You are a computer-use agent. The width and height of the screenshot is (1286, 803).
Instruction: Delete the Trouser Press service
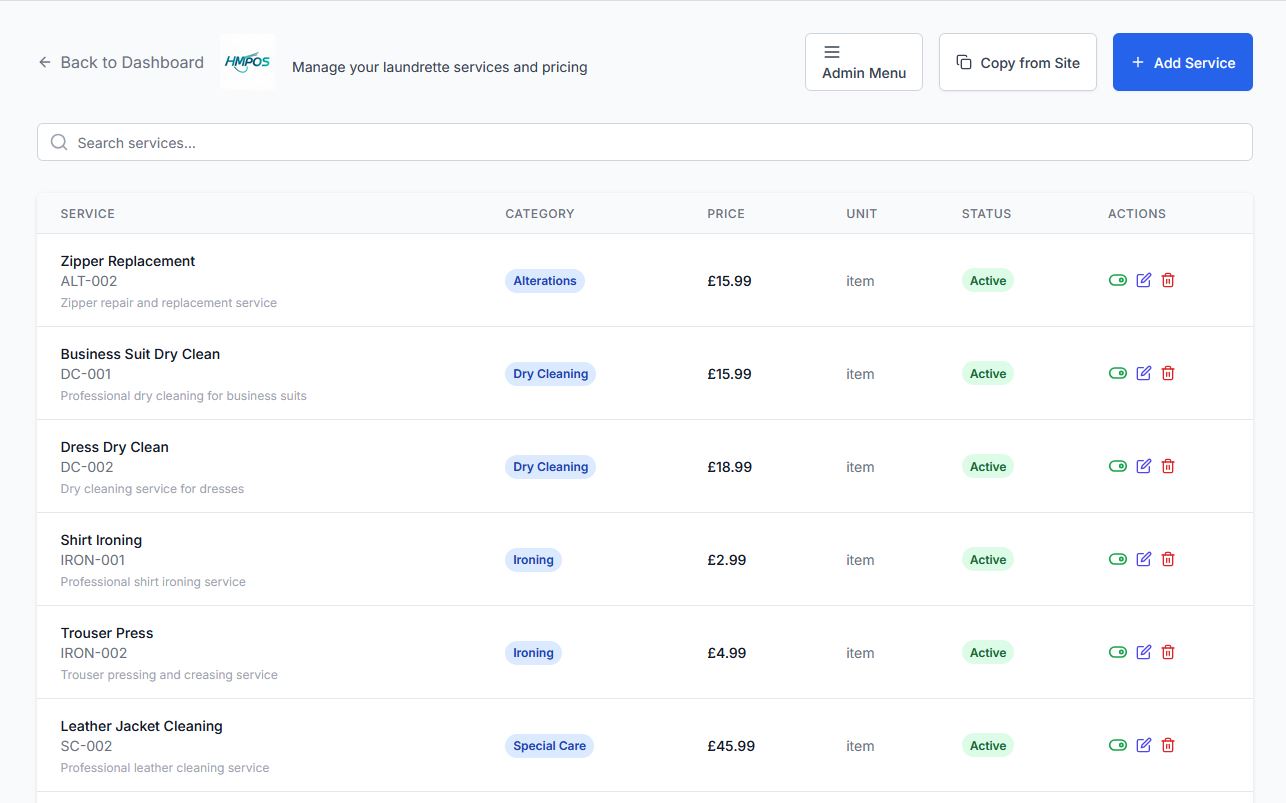tap(1168, 652)
